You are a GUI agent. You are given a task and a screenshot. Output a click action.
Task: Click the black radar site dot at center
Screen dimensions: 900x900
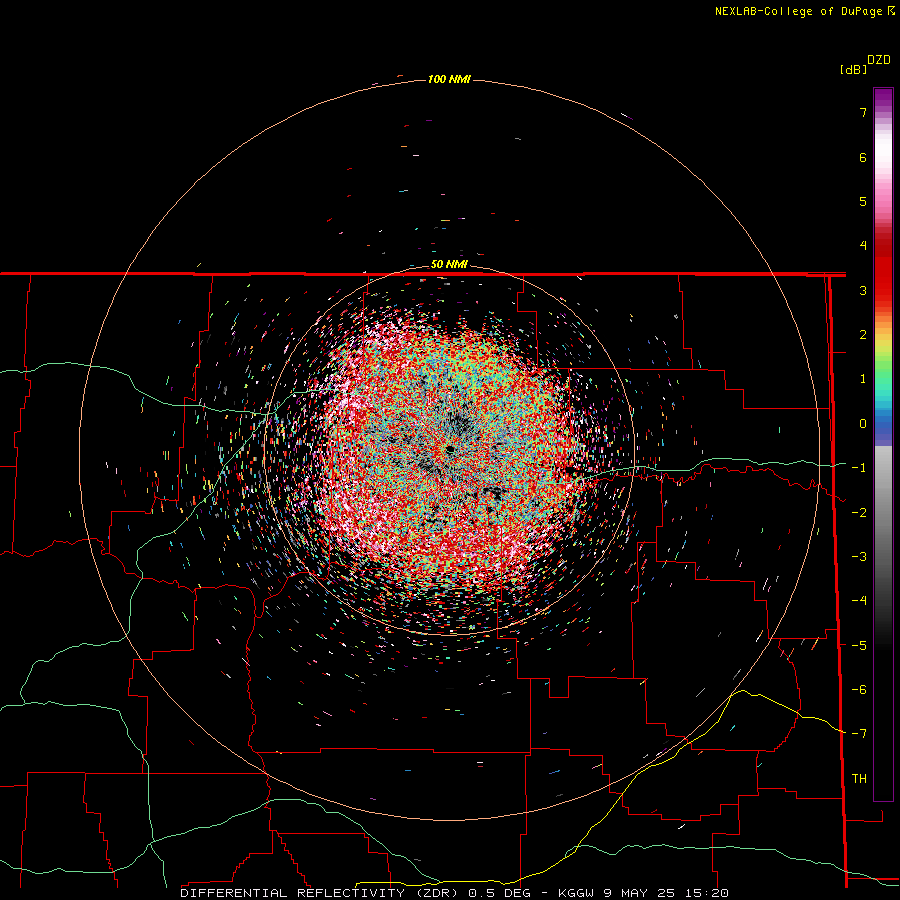(x=451, y=449)
